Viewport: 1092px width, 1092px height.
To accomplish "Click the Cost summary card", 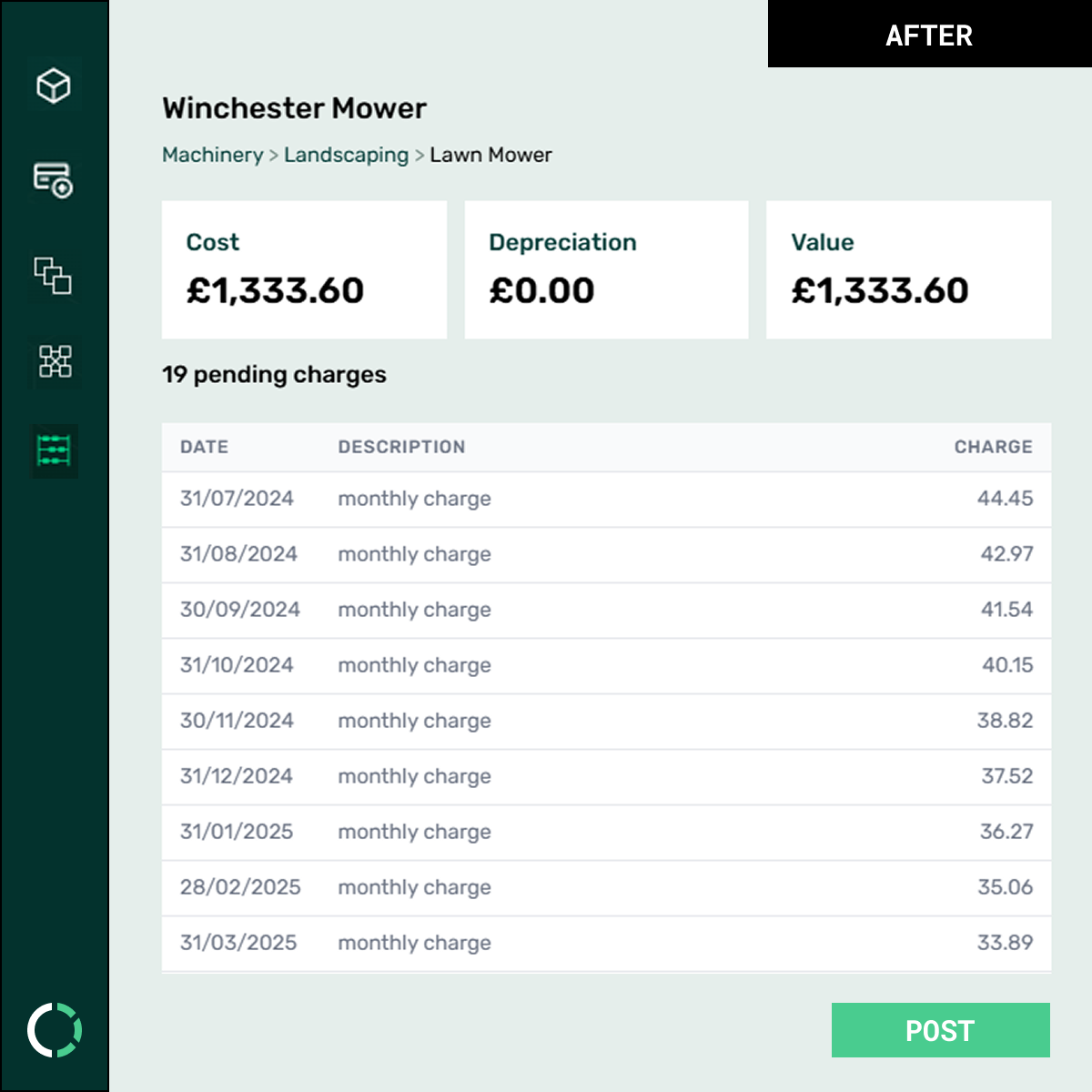I will coord(304,269).
